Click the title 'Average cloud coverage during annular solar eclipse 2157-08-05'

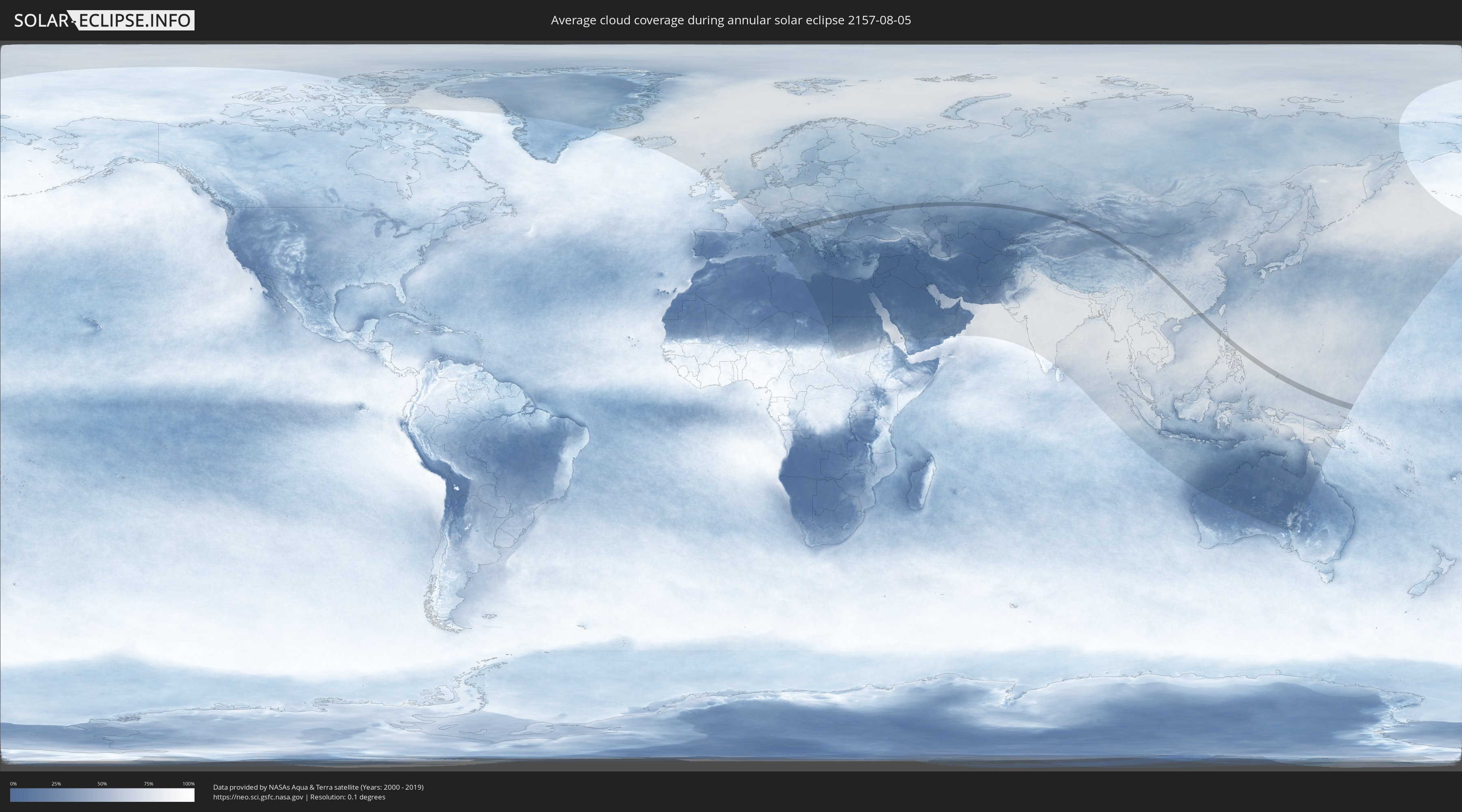click(731, 20)
